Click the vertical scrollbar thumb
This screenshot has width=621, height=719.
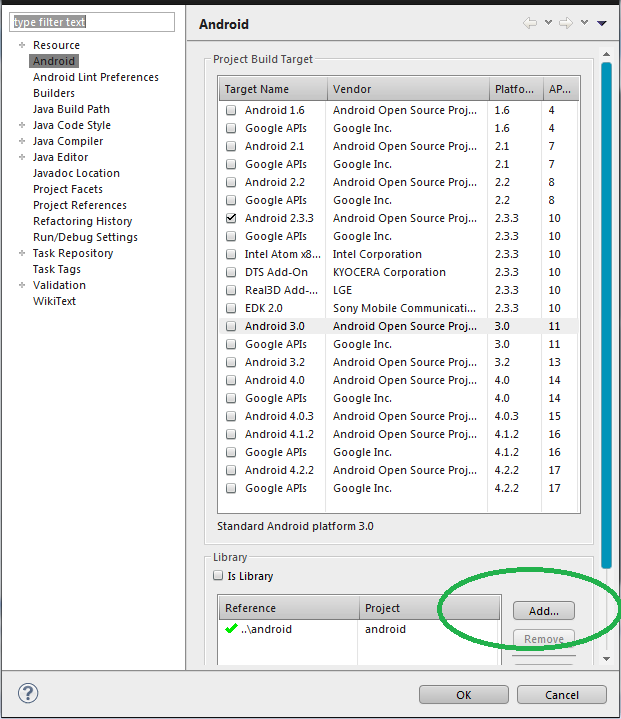point(606,315)
